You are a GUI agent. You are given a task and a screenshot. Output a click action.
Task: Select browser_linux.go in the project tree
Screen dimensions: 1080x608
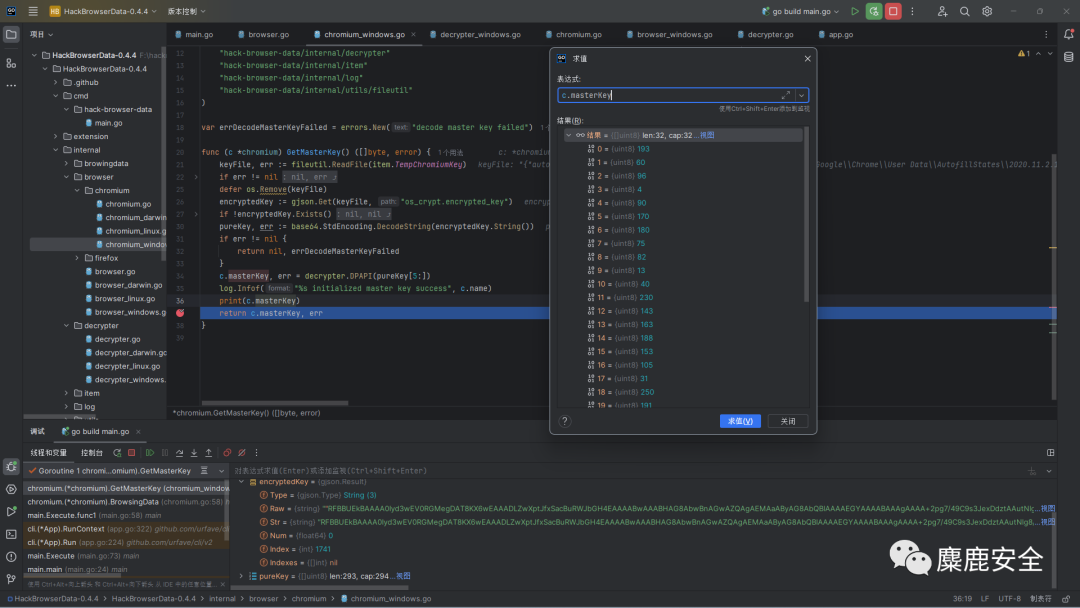tap(125, 298)
